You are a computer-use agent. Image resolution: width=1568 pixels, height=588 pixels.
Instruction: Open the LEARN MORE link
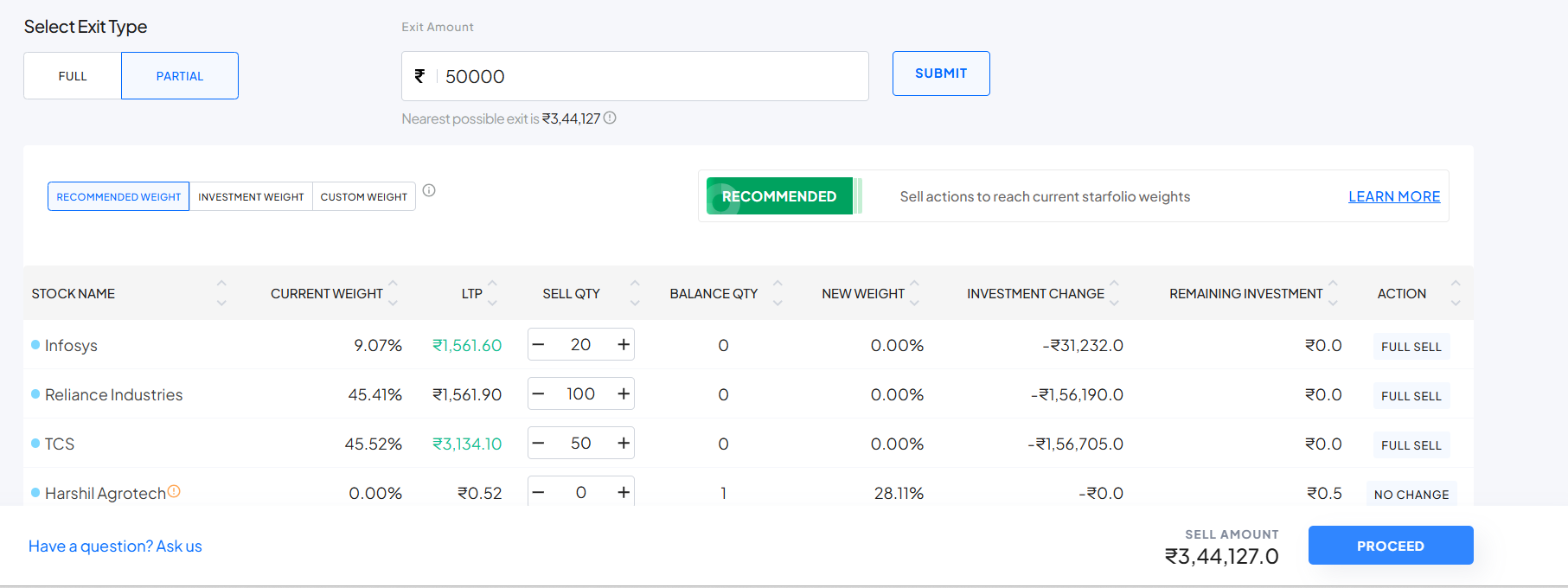[1394, 197]
